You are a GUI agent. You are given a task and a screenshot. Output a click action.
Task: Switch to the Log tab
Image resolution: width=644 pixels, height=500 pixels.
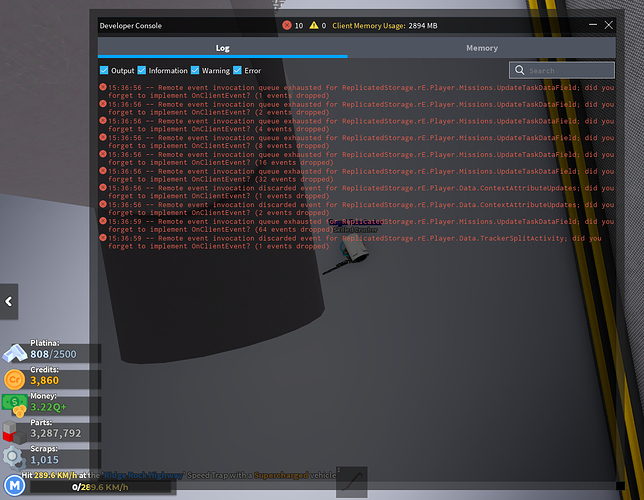pyautogui.click(x=223, y=48)
